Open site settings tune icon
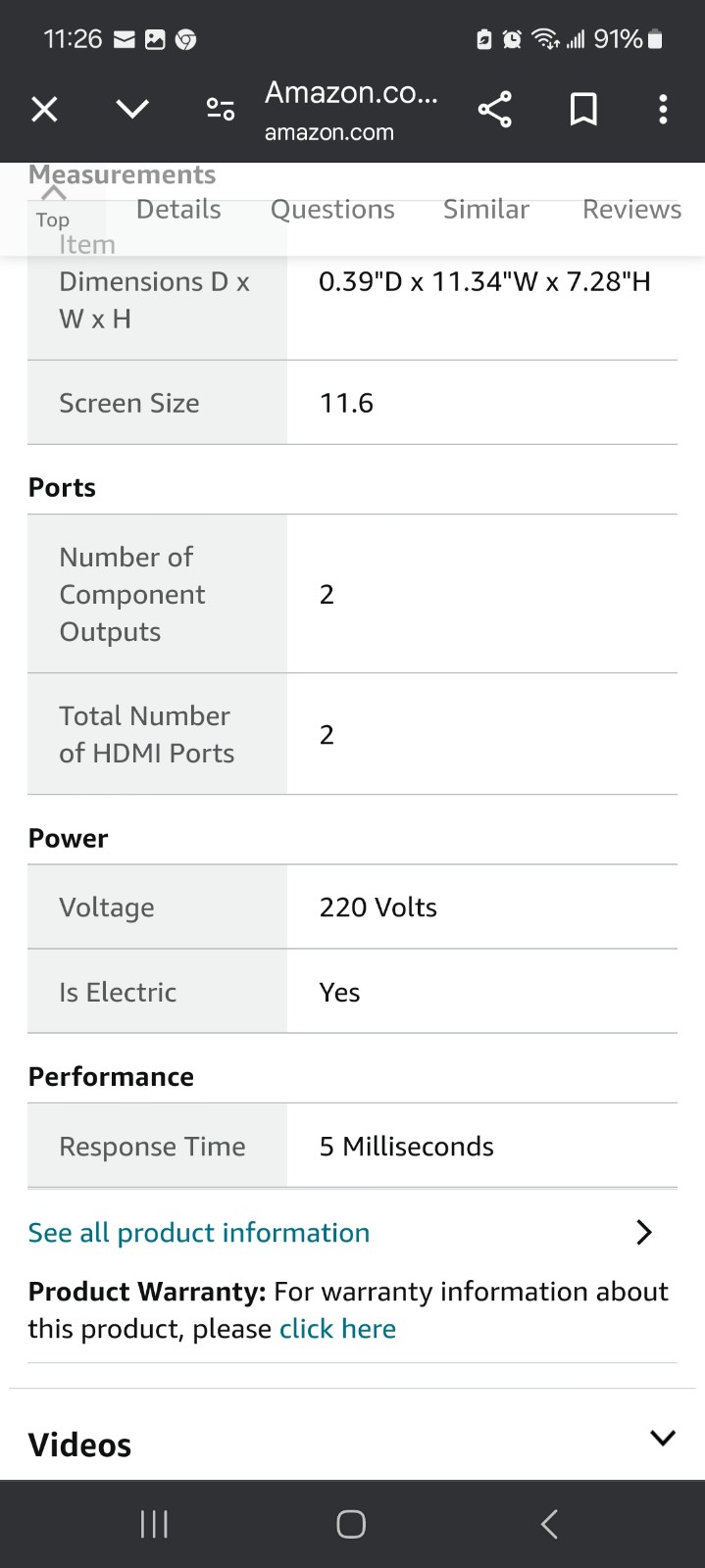The width and height of the screenshot is (705, 1568). click(221, 109)
